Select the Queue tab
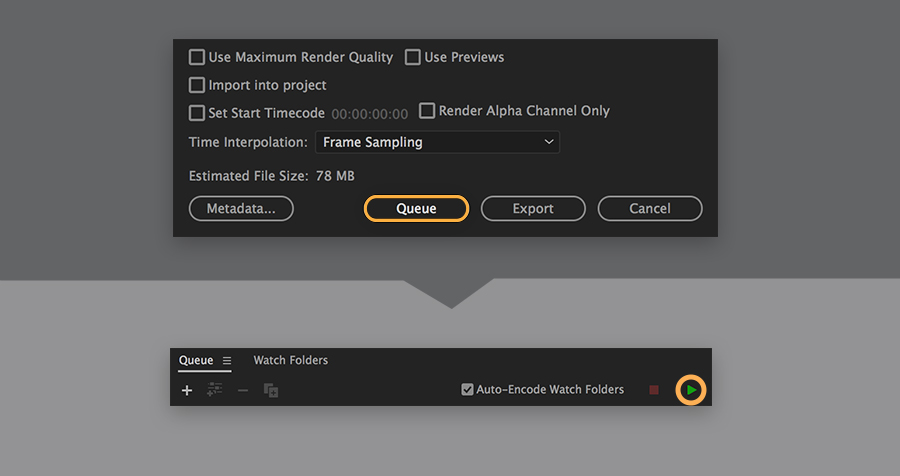 [196, 361]
